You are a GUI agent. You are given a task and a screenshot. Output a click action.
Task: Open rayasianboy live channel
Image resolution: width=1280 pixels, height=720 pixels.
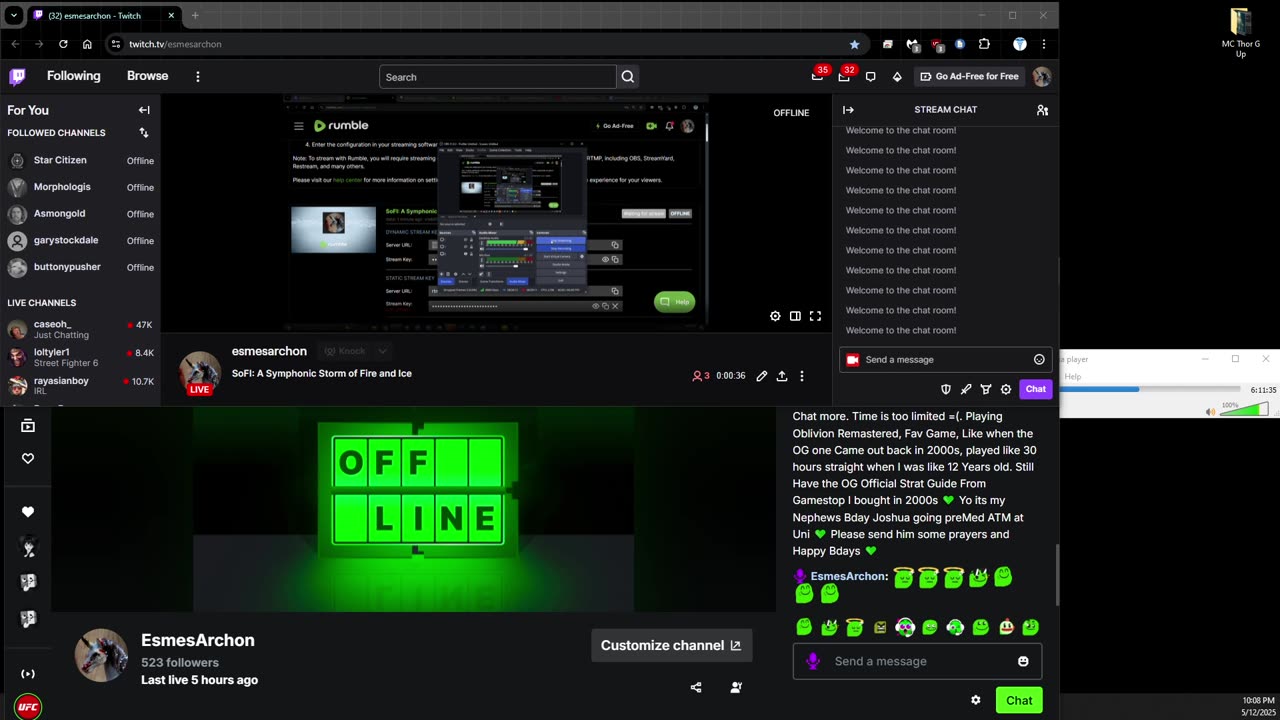coord(80,385)
